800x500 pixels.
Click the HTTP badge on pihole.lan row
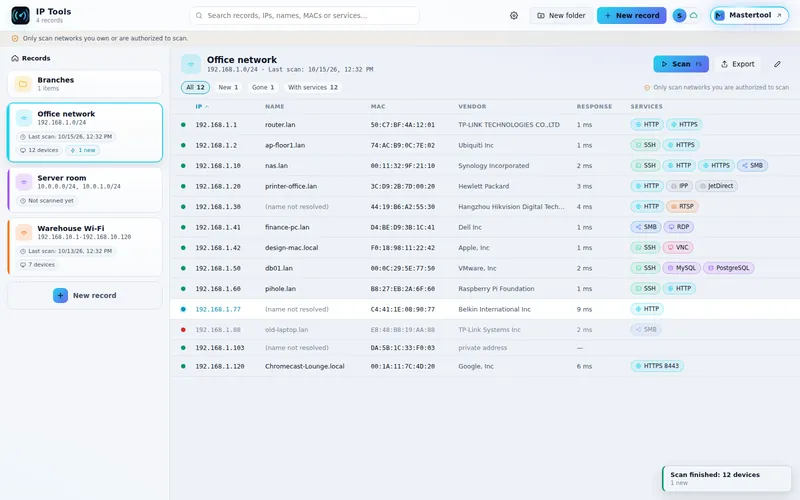pyautogui.click(x=680, y=288)
